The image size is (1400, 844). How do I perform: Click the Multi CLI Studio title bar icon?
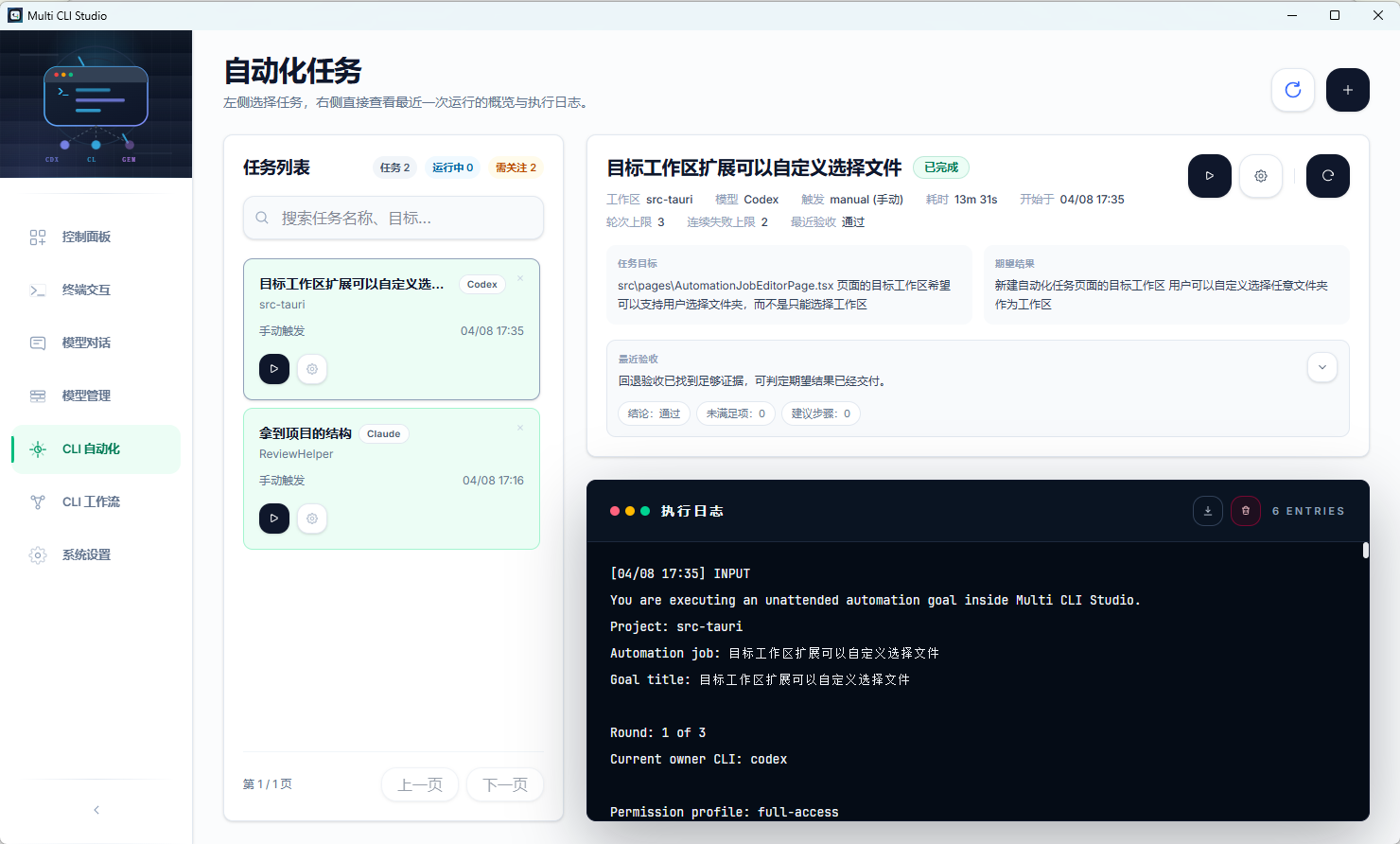point(15,15)
